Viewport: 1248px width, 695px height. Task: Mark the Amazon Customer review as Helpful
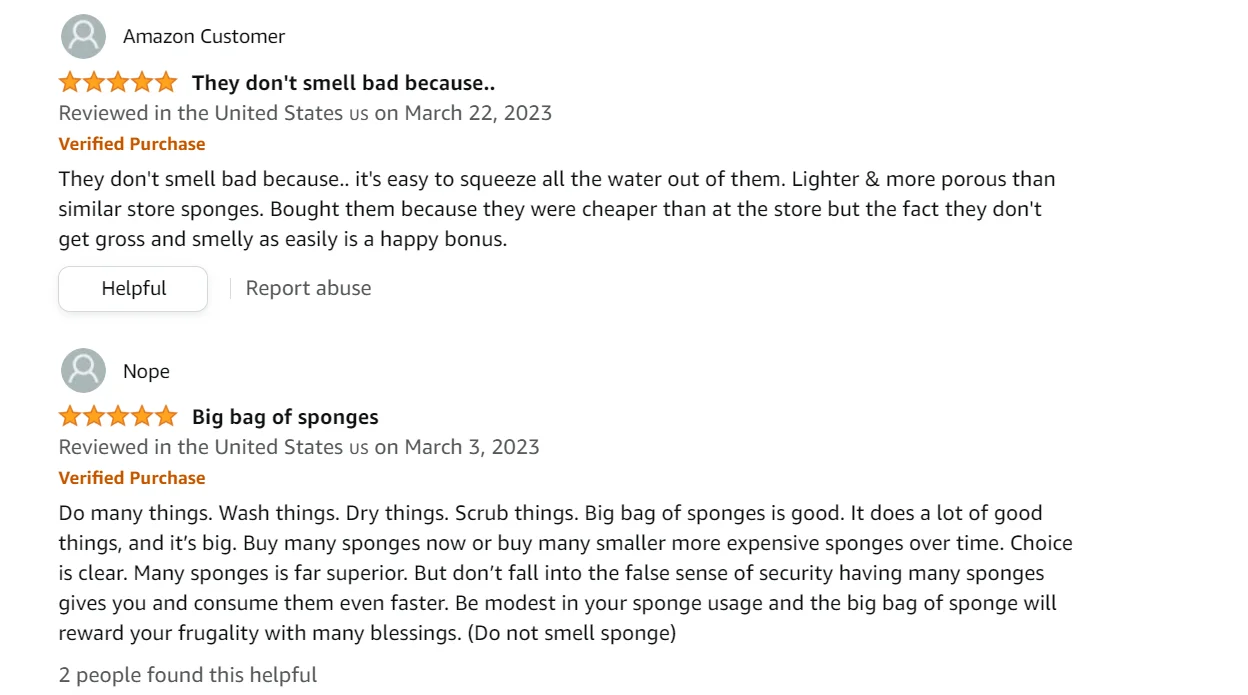[133, 288]
